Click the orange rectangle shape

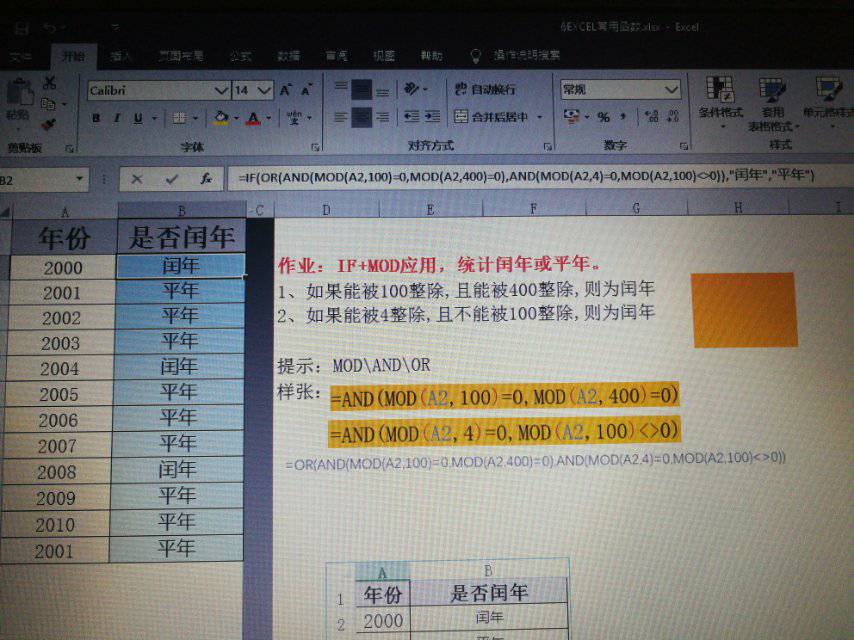(x=745, y=310)
